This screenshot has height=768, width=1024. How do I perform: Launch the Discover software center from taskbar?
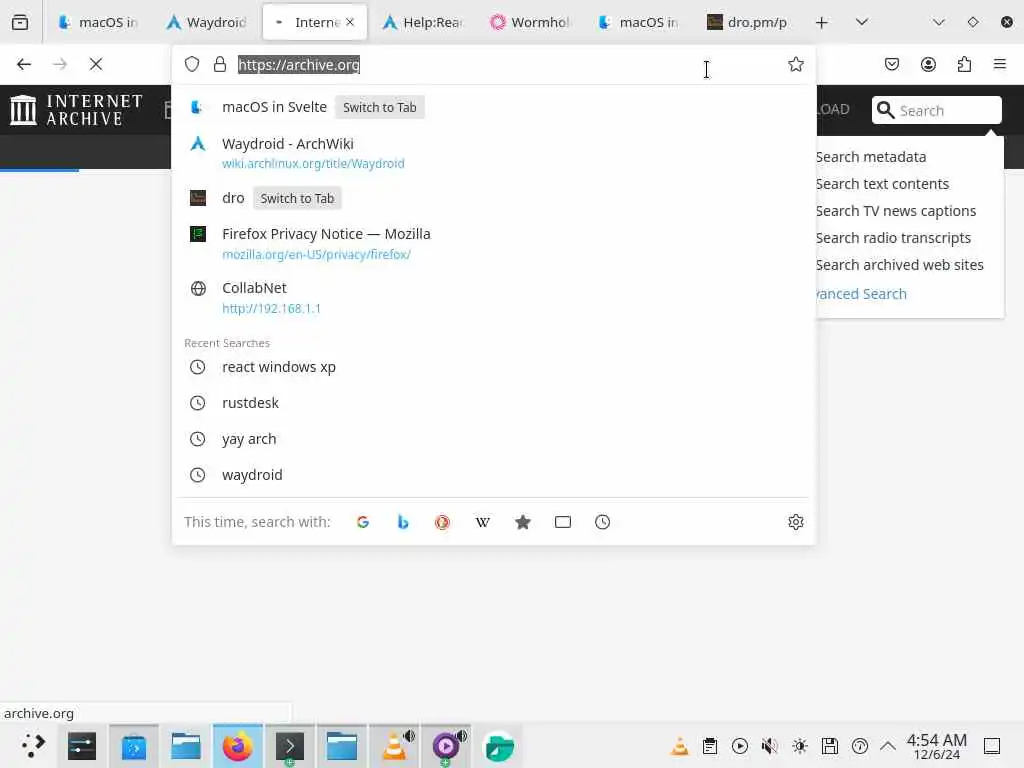(134, 746)
